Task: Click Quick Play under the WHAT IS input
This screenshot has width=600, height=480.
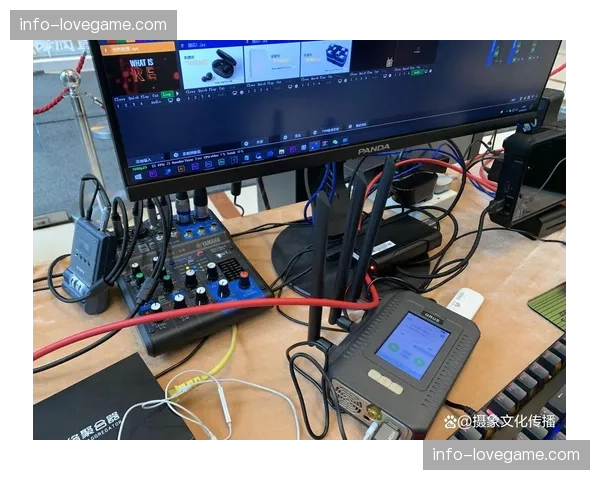Action: [136, 97]
